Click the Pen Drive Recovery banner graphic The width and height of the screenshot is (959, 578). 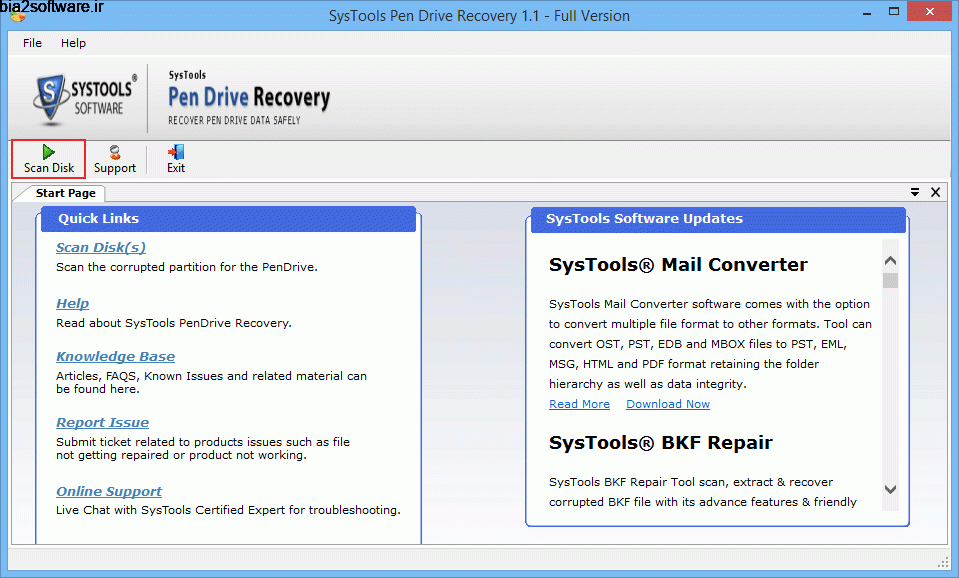[248, 95]
